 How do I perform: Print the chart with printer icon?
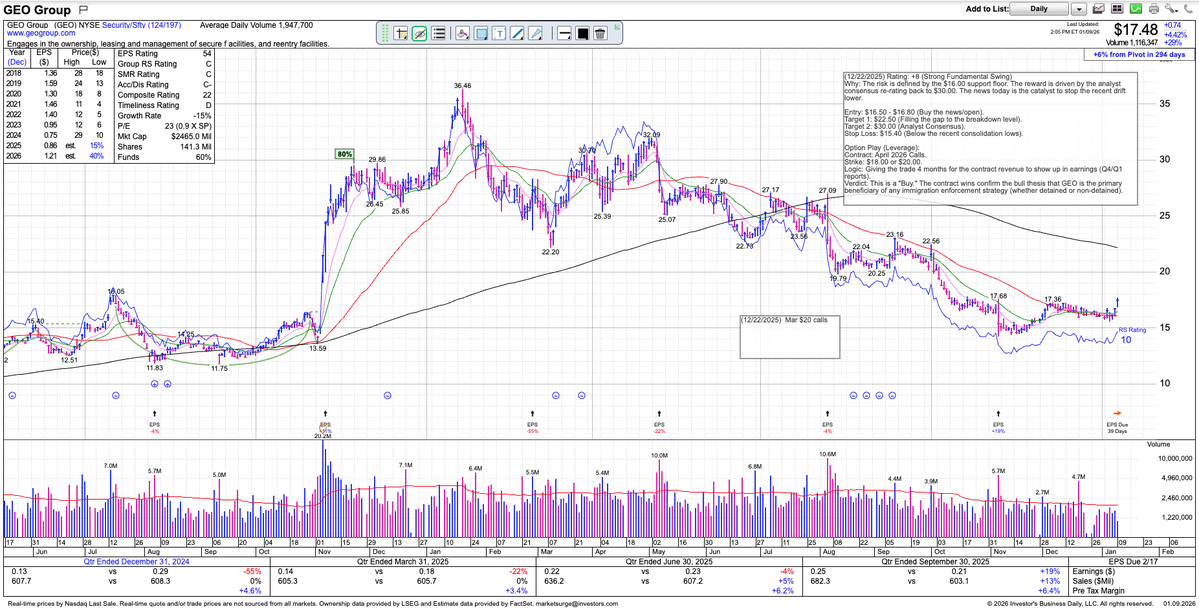1154,8
